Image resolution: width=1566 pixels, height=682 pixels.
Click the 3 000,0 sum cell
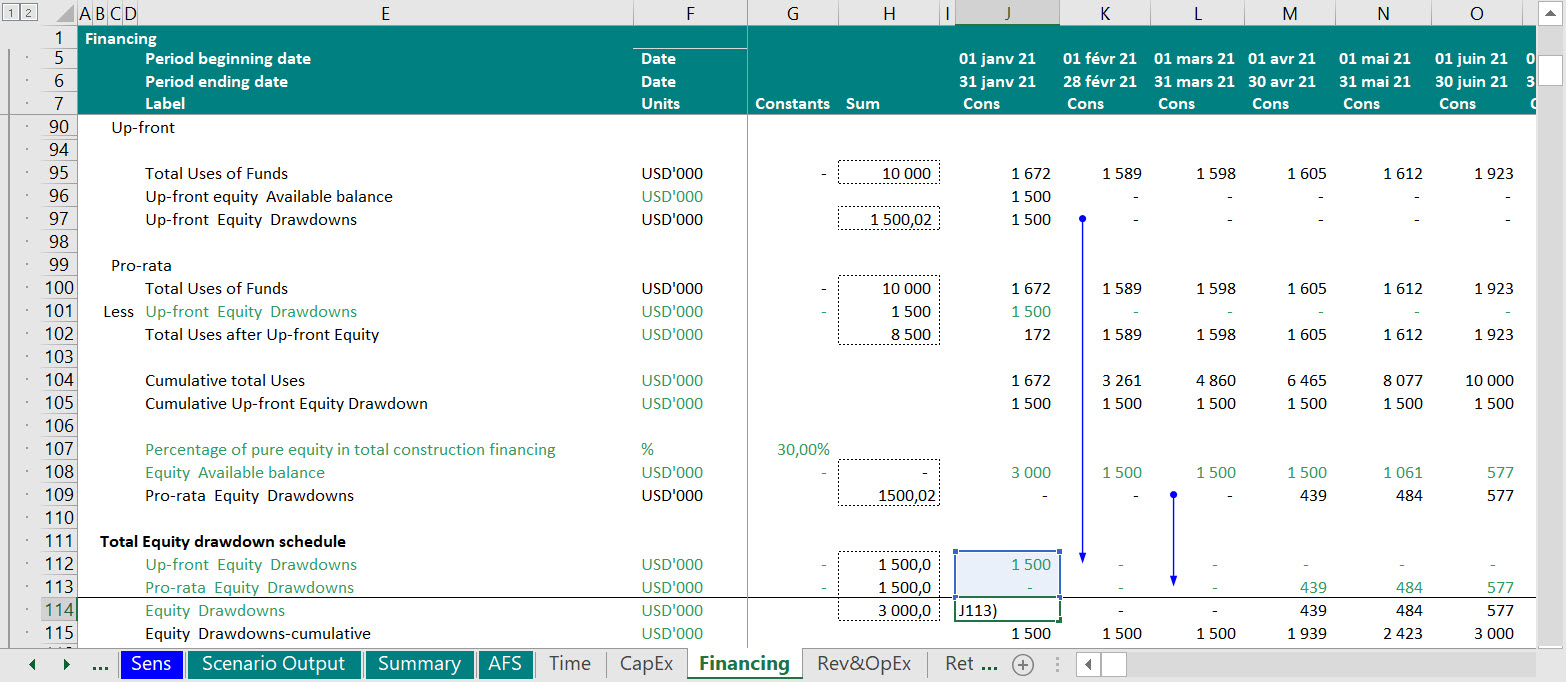coord(889,611)
